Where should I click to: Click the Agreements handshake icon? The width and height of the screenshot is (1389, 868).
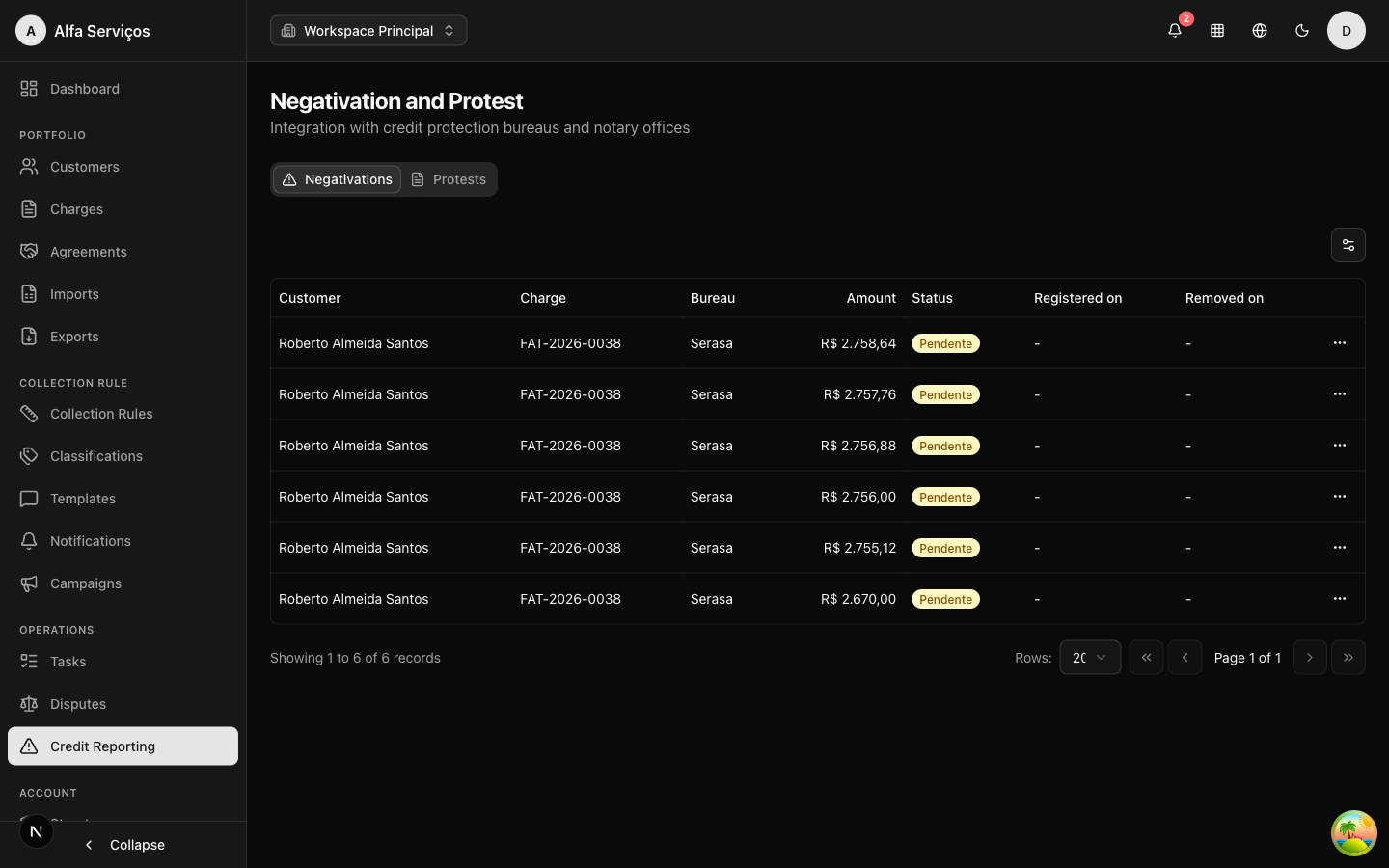point(29,252)
